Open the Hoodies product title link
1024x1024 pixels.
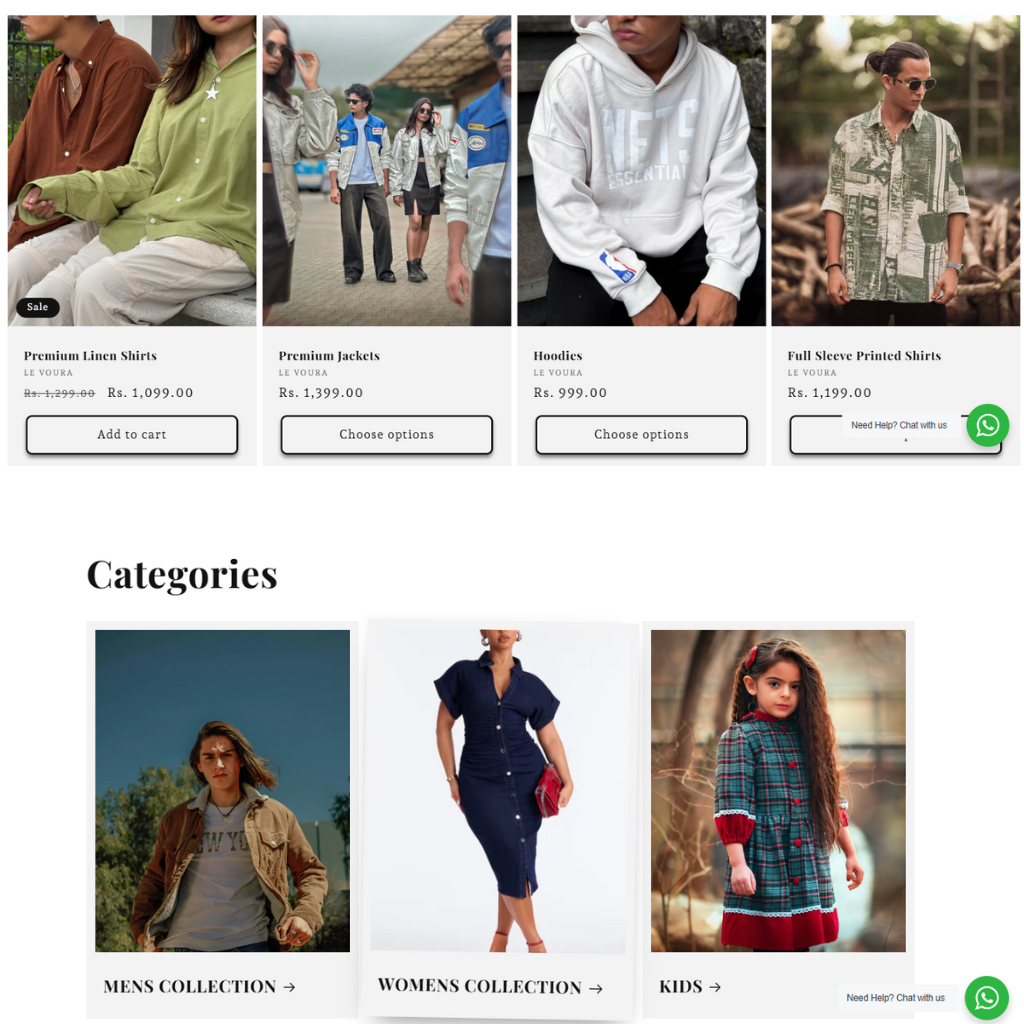558,356
